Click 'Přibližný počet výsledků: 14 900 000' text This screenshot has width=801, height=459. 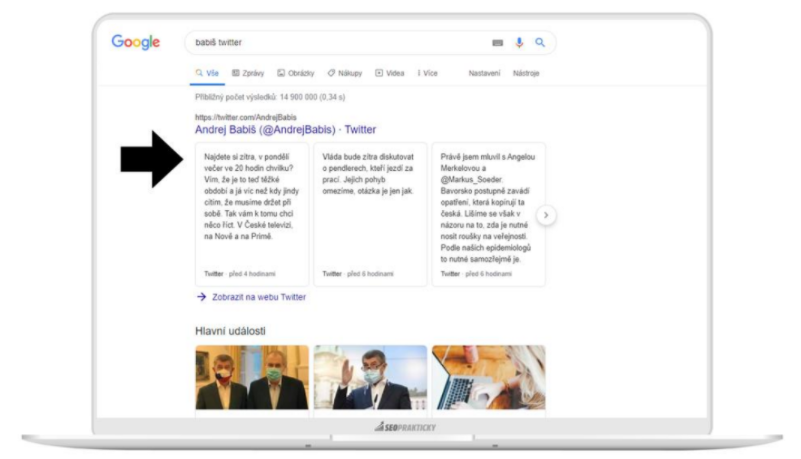[270, 97]
